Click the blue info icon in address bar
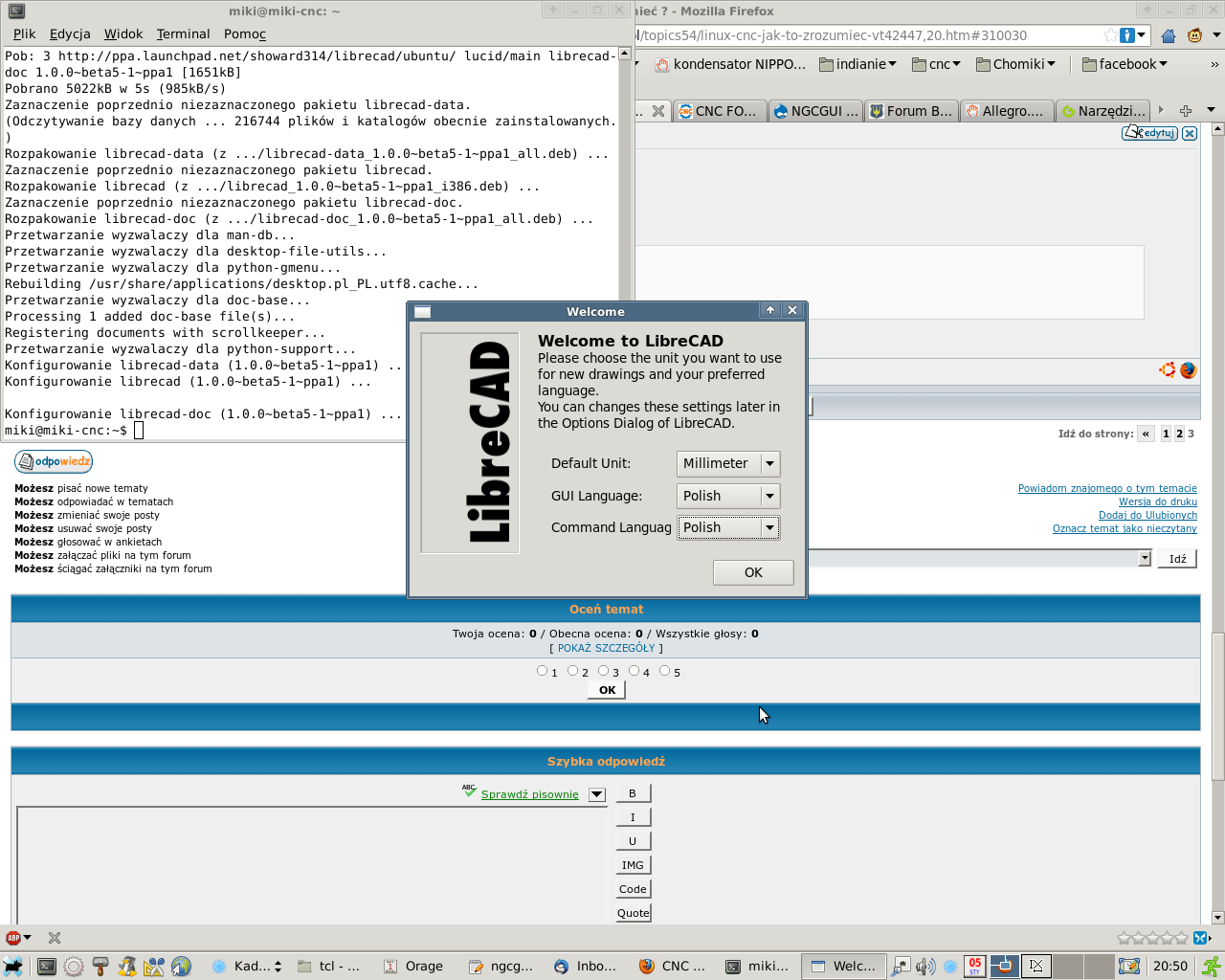This screenshot has height=980, width=1225. pos(1127,35)
